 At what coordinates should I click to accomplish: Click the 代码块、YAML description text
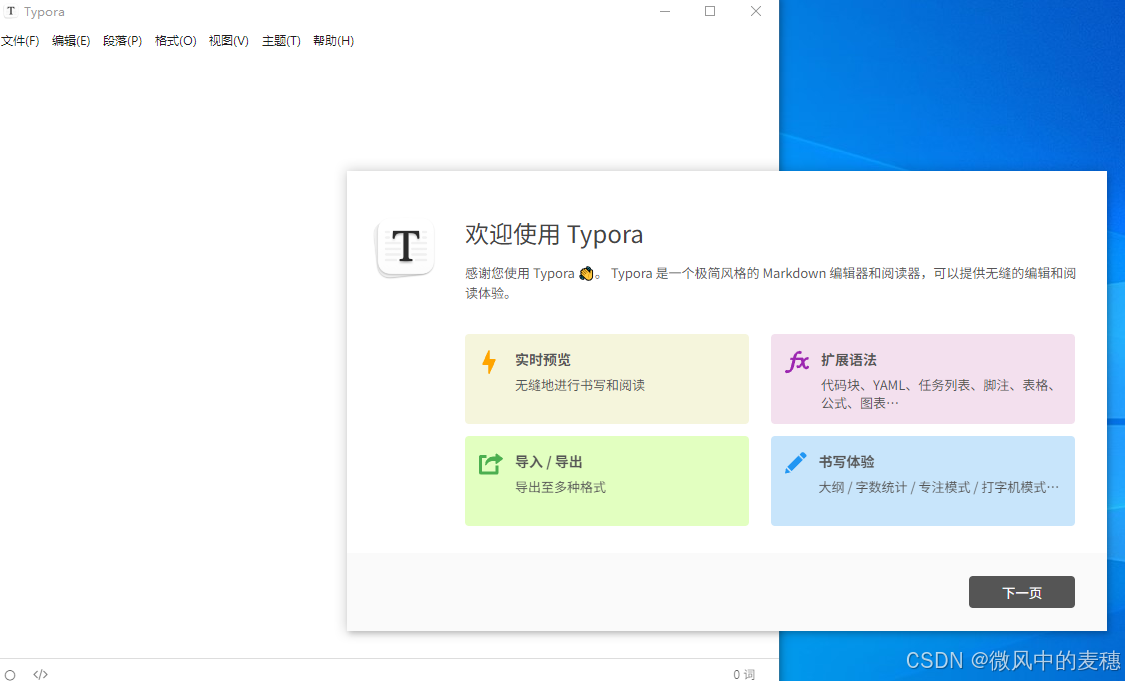coord(939,394)
